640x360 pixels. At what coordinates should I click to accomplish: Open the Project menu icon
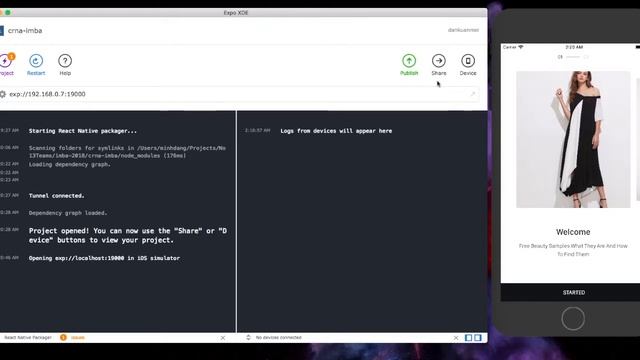tap(6, 61)
